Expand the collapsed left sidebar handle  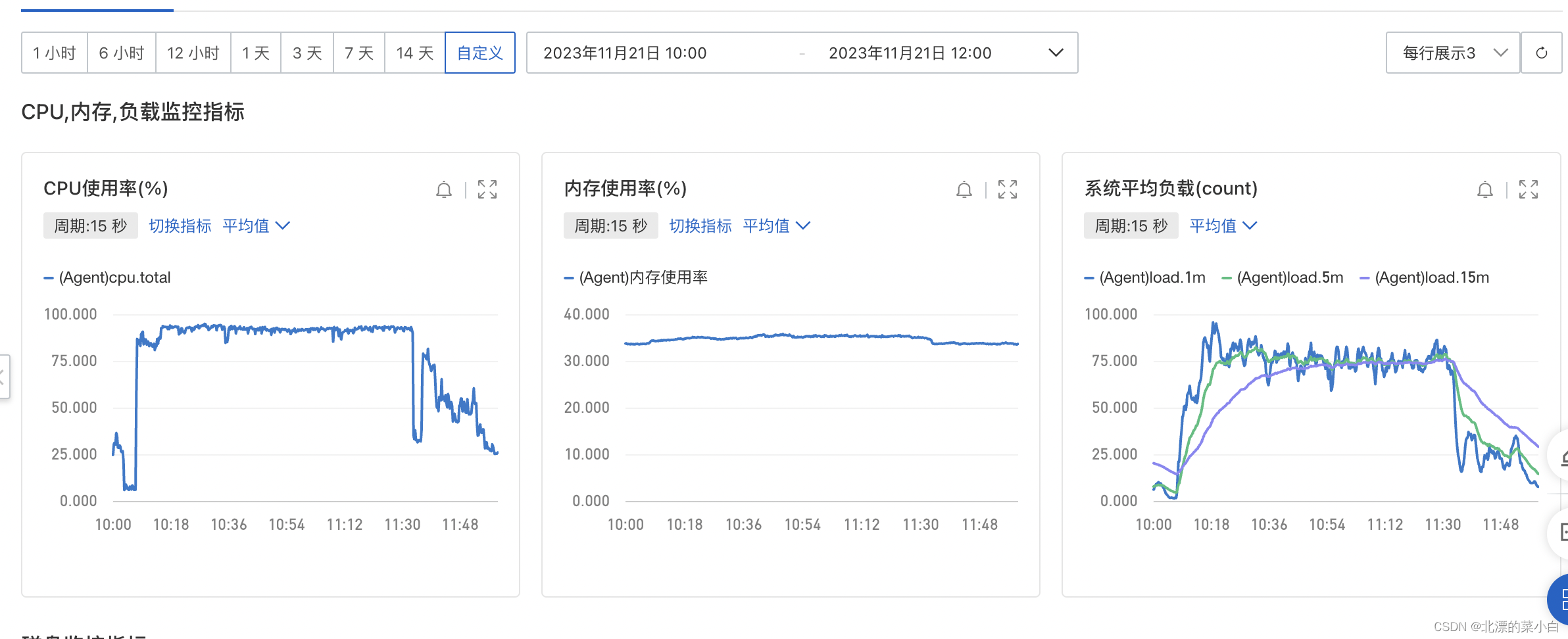[4, 377]
